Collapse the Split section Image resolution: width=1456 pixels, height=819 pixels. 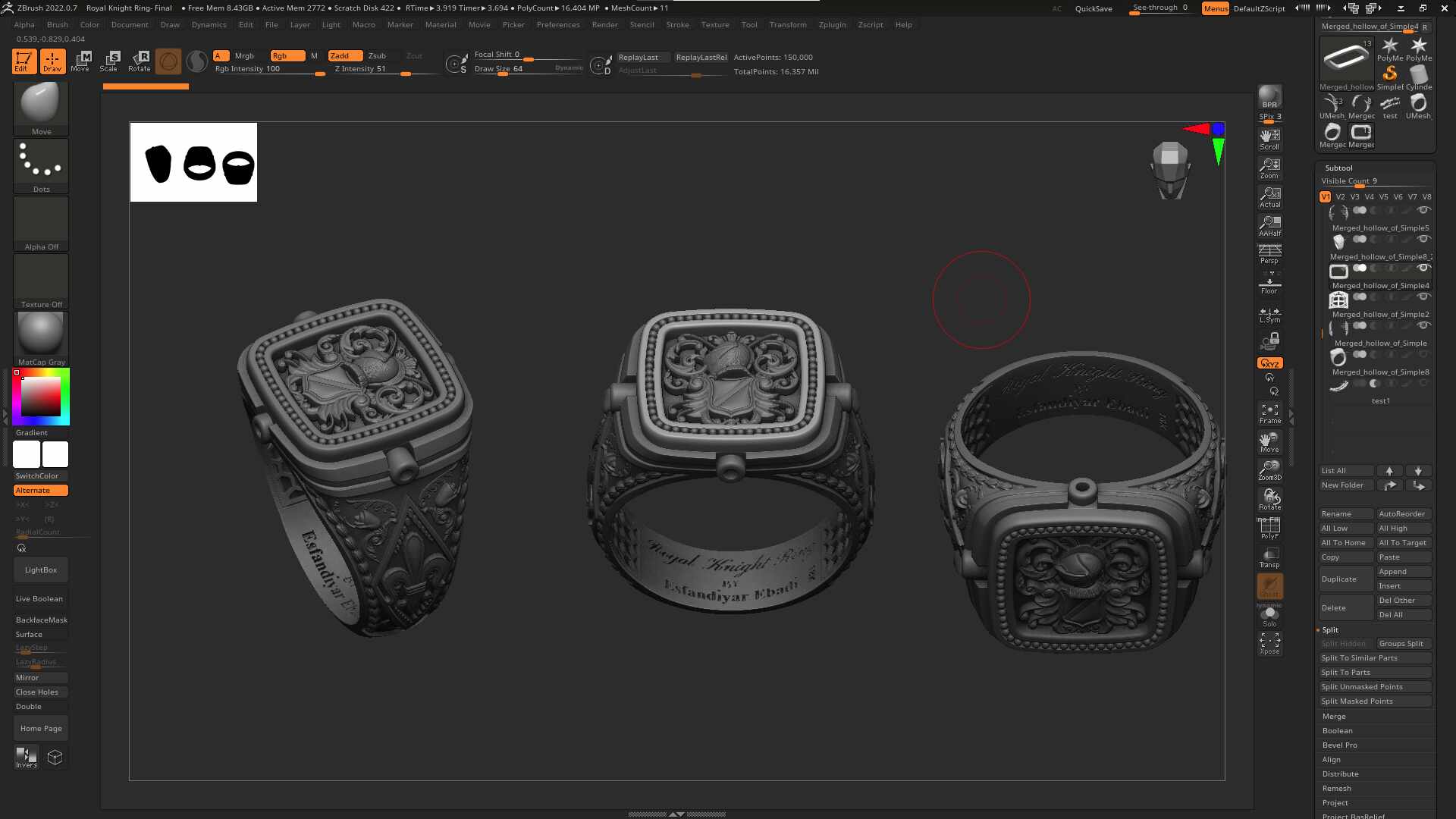click(x=1330, y=629)
